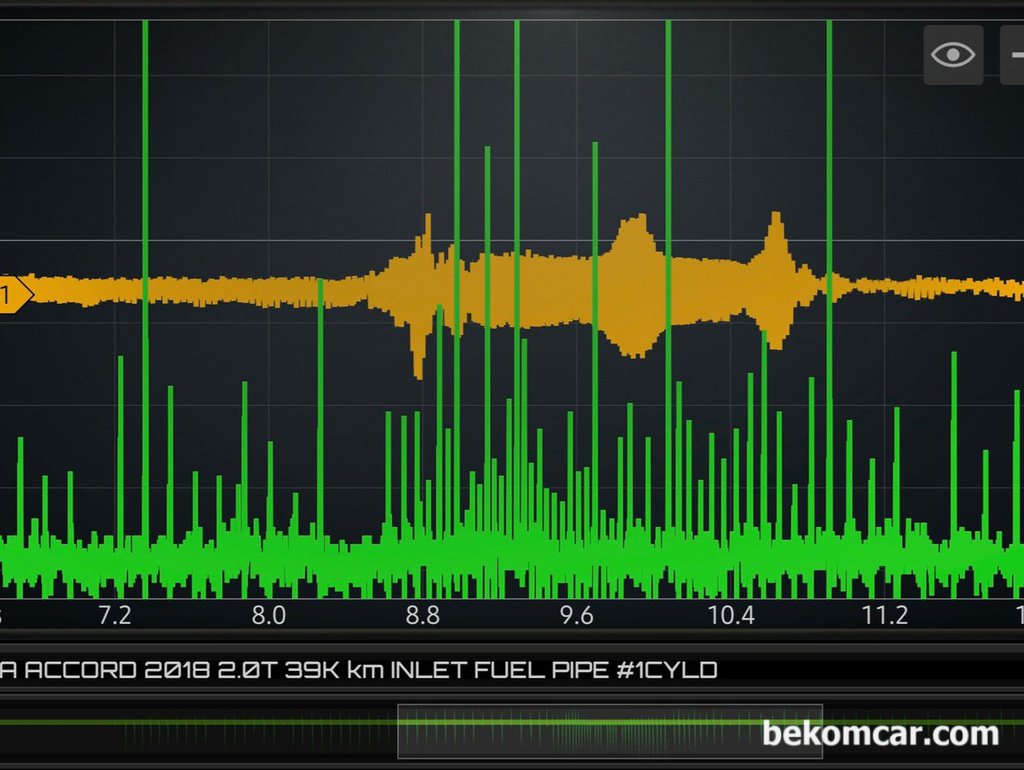Click the 8.0 time axis label
The height and width of the screenshot is (770, 1024).
[x=268, y=615]
